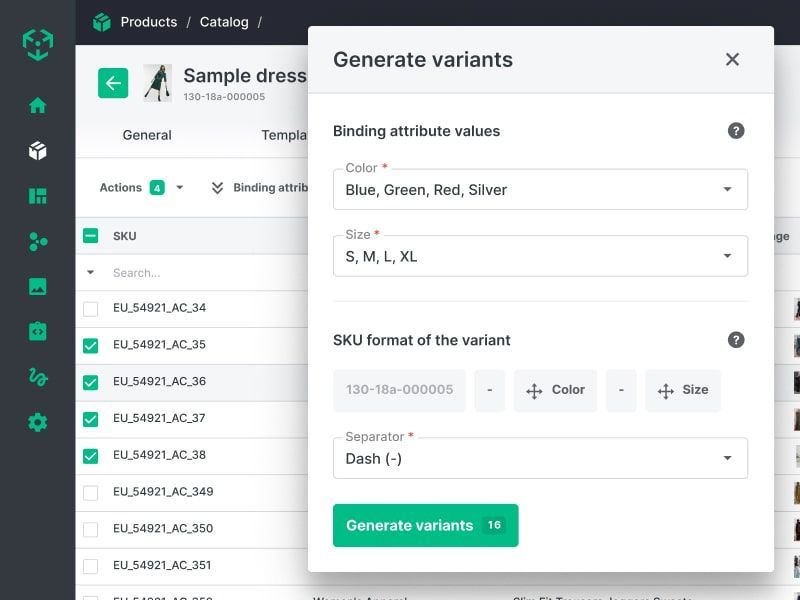This screenshot has width=800, height=600.
Task: Open help for SKU format of the variant
Action: 736,340
